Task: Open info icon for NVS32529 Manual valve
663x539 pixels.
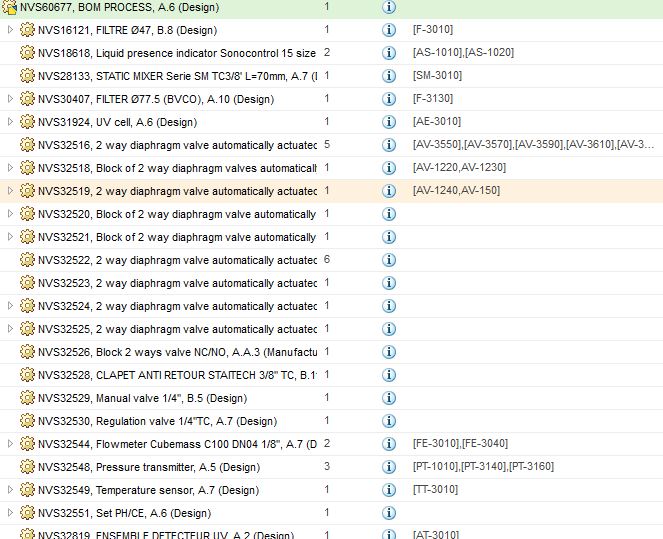Action: click(389, 398)
